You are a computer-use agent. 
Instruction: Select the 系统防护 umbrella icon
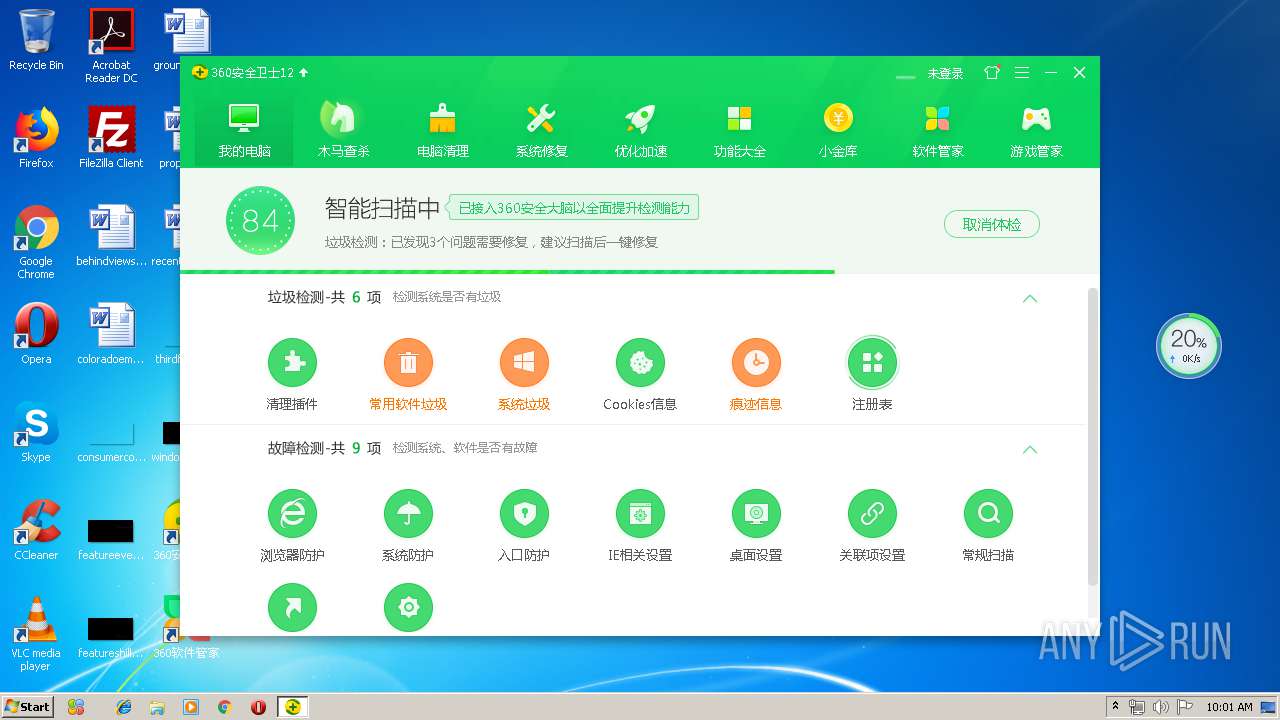point(408,514)
